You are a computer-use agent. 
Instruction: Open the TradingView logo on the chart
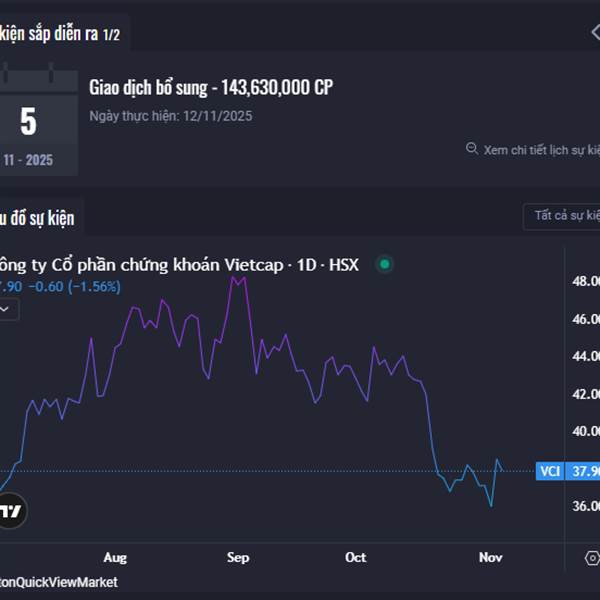pyautogui.click(x=11, y=510)
